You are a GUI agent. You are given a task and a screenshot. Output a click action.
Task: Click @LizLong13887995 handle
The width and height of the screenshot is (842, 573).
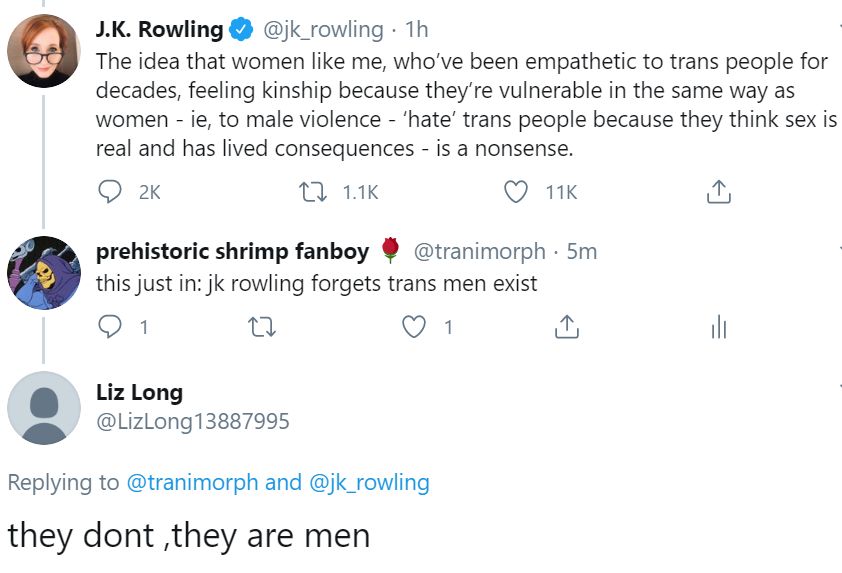pyautogui.click(x=192, y=421)
